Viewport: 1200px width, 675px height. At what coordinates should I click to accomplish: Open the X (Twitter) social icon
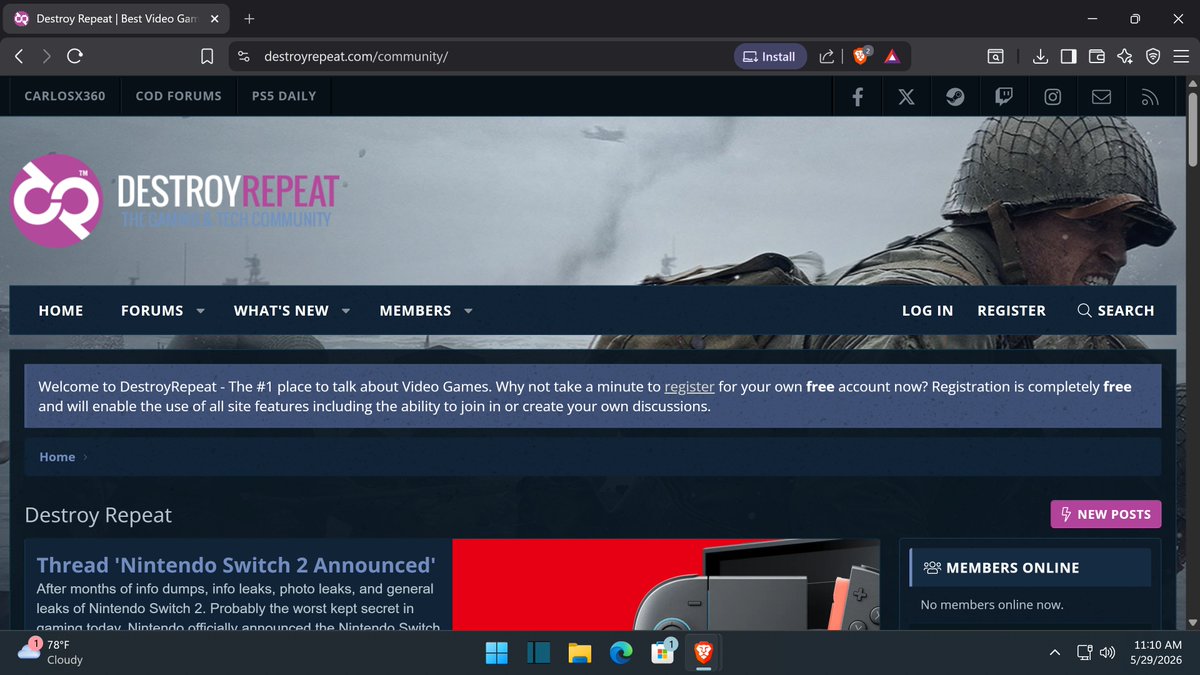pyautogui.click(x=906, y=97)
